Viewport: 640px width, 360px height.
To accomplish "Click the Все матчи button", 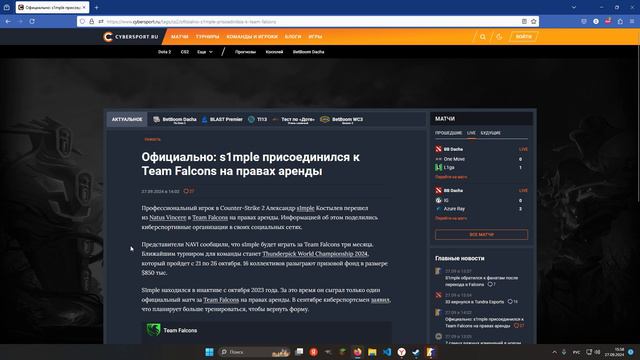I will click(481, 235).
